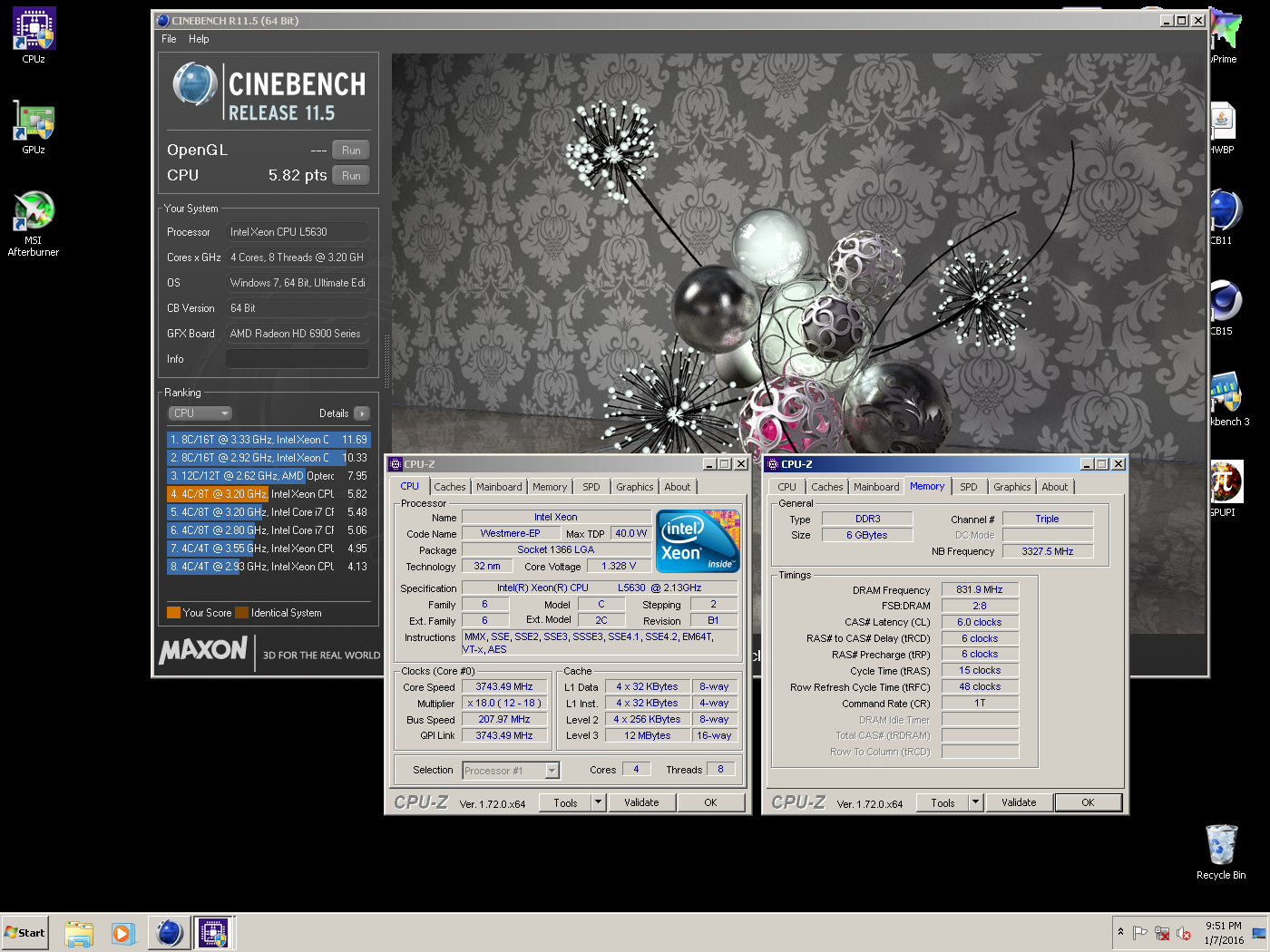Click the brown Identical System legend swatch
Screen dimensions: 1270x952
(x=241, y=613)
